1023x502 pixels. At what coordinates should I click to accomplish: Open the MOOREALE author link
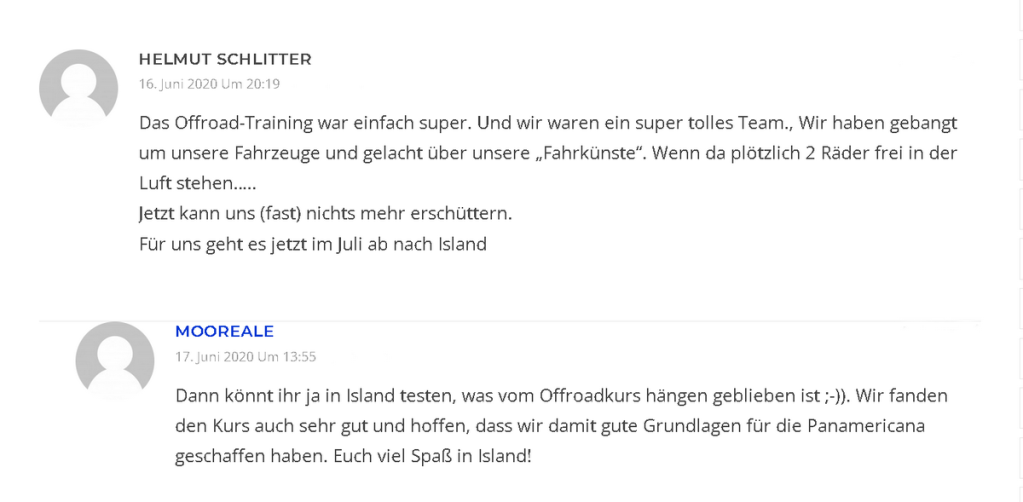pyautogui.click(x=224, y=331)
